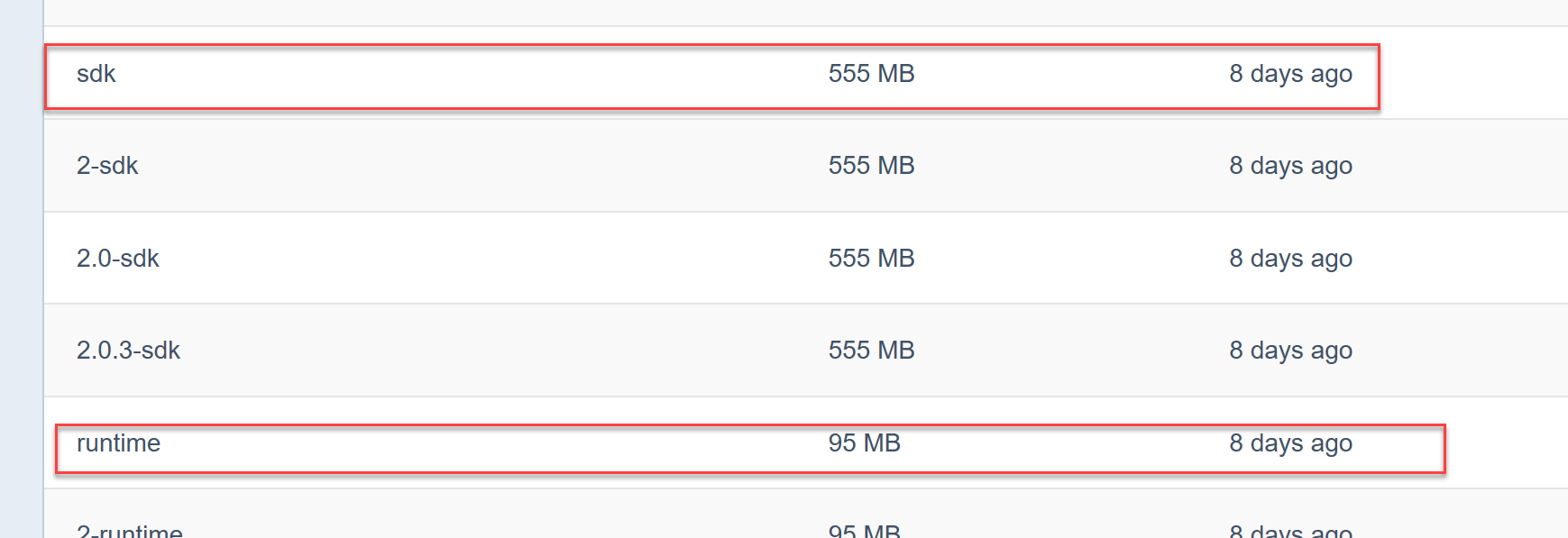Click 8 days ago in the sdk row
The height and width of the screenshot is (538, 1568).
(x=1290, y=74)
